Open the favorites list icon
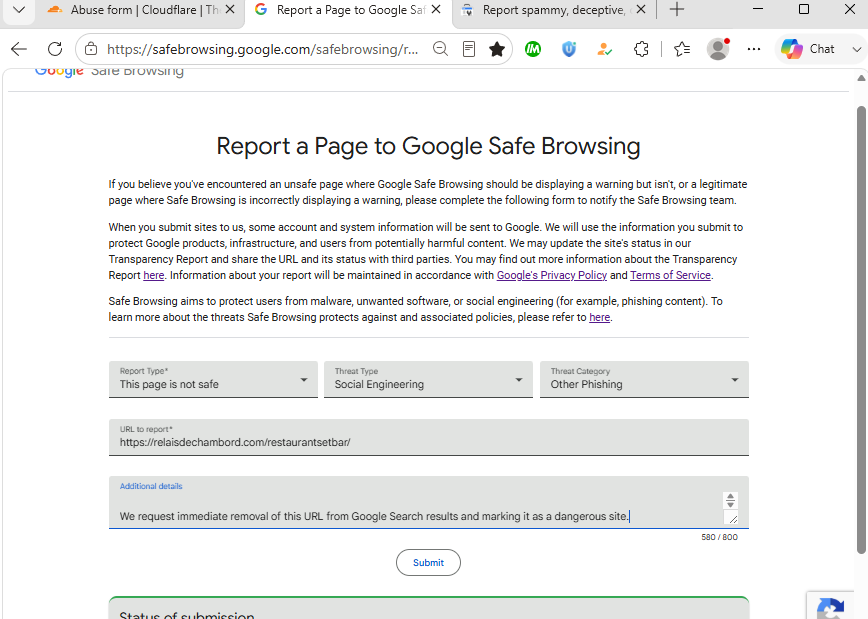The width and height of the screenshot is (868, 619). pyautogui.click(x=682, y=49)
